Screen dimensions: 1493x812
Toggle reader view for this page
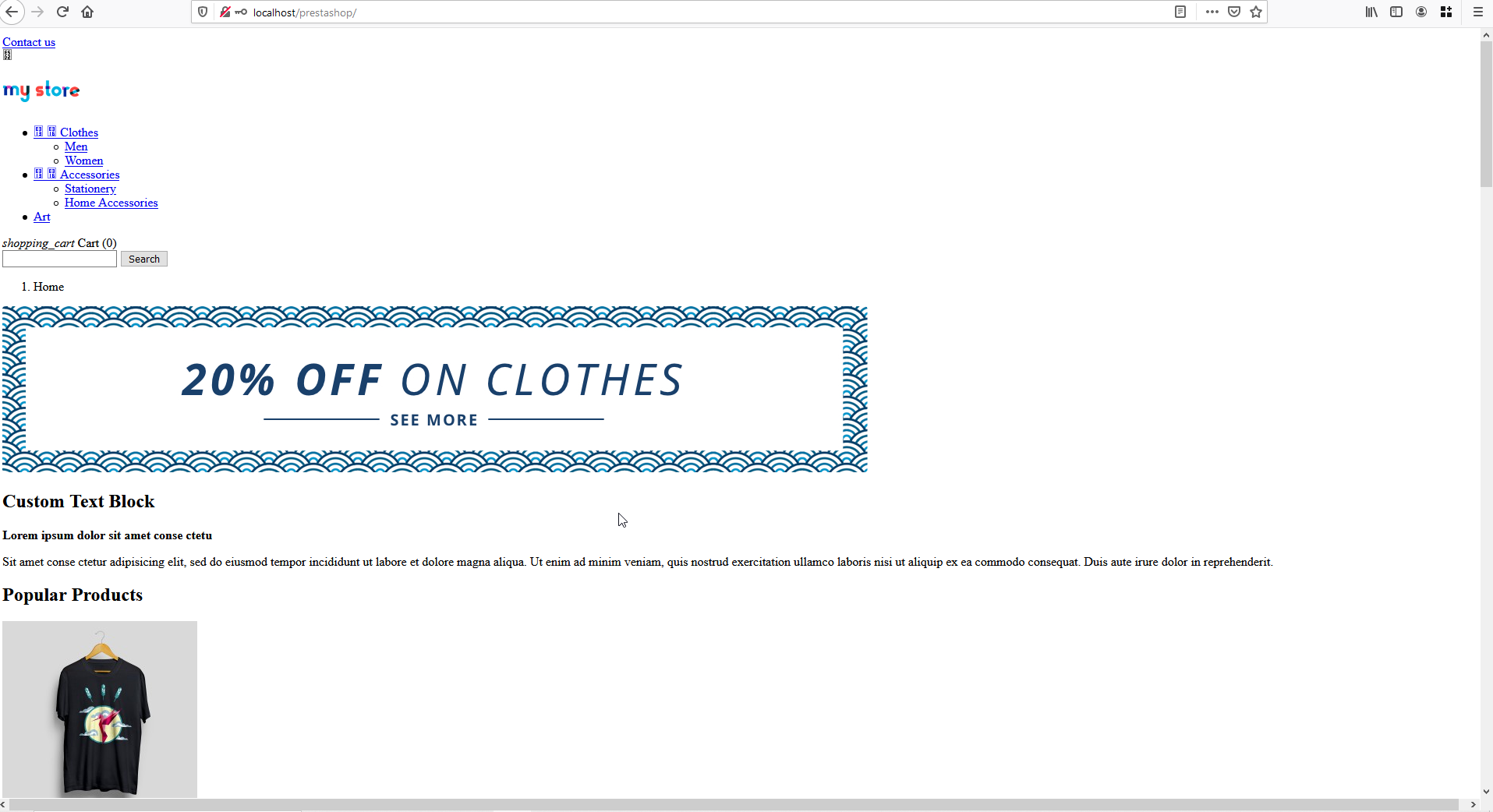[1180, 12]
